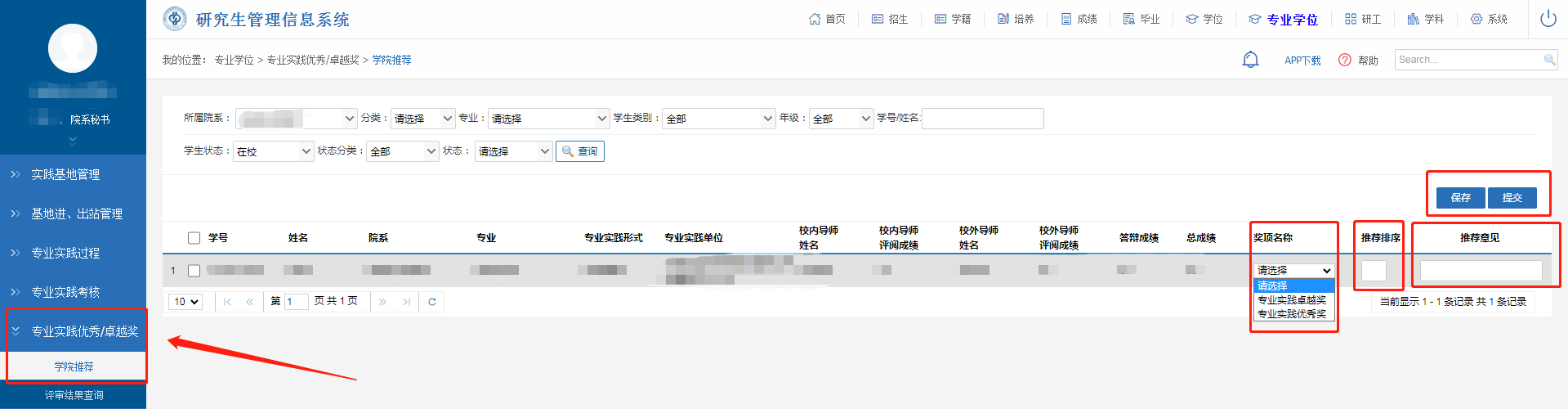
Task: Select 专业实践卓越奖 from award list
Action: pos(1291,300)
